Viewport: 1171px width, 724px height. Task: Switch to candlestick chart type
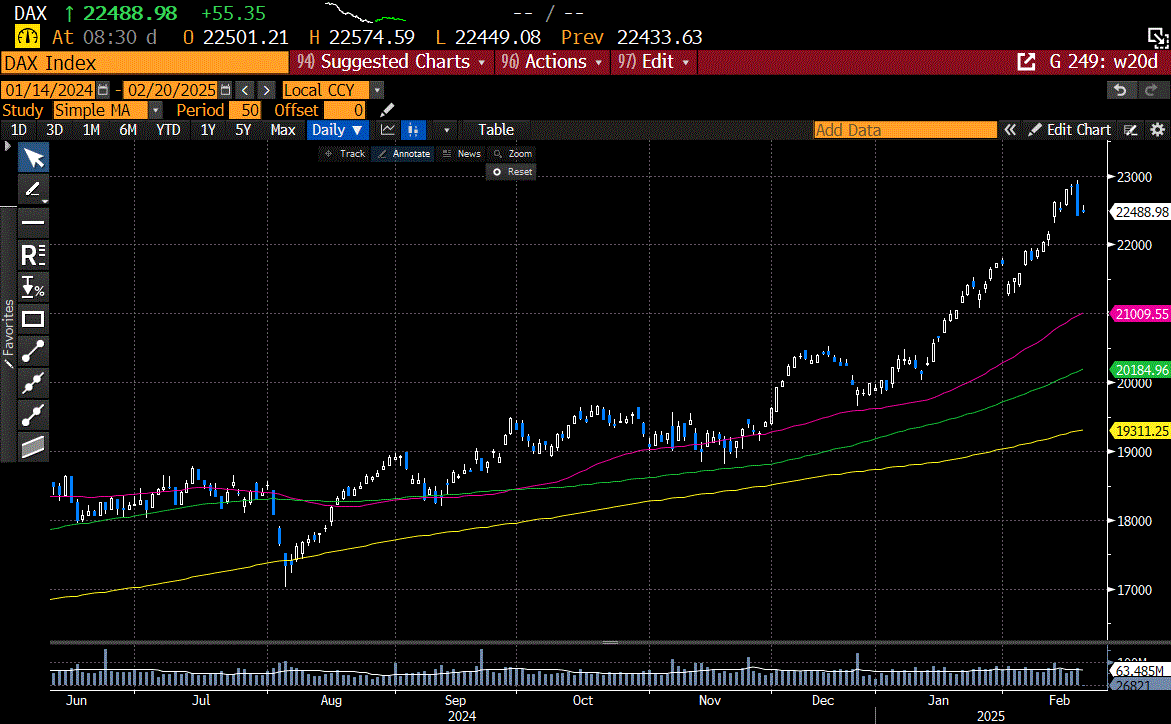coord(413,129)
